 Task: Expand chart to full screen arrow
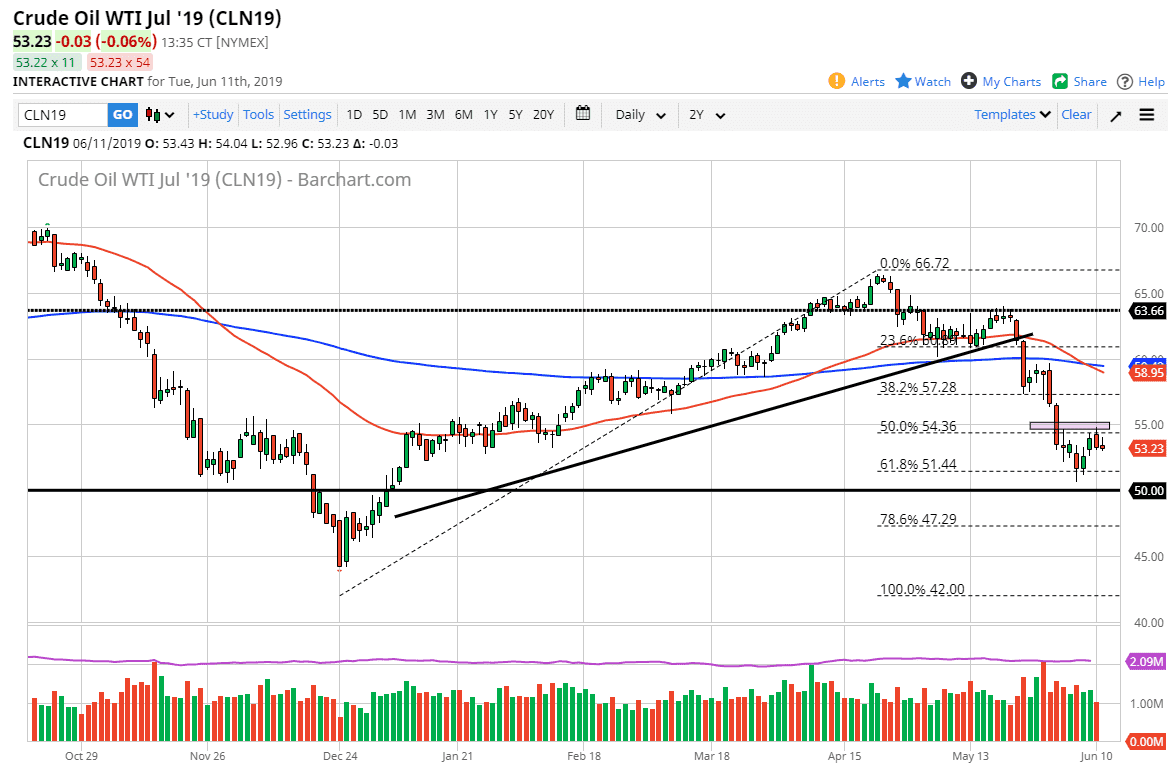(x=1116, y=115)
